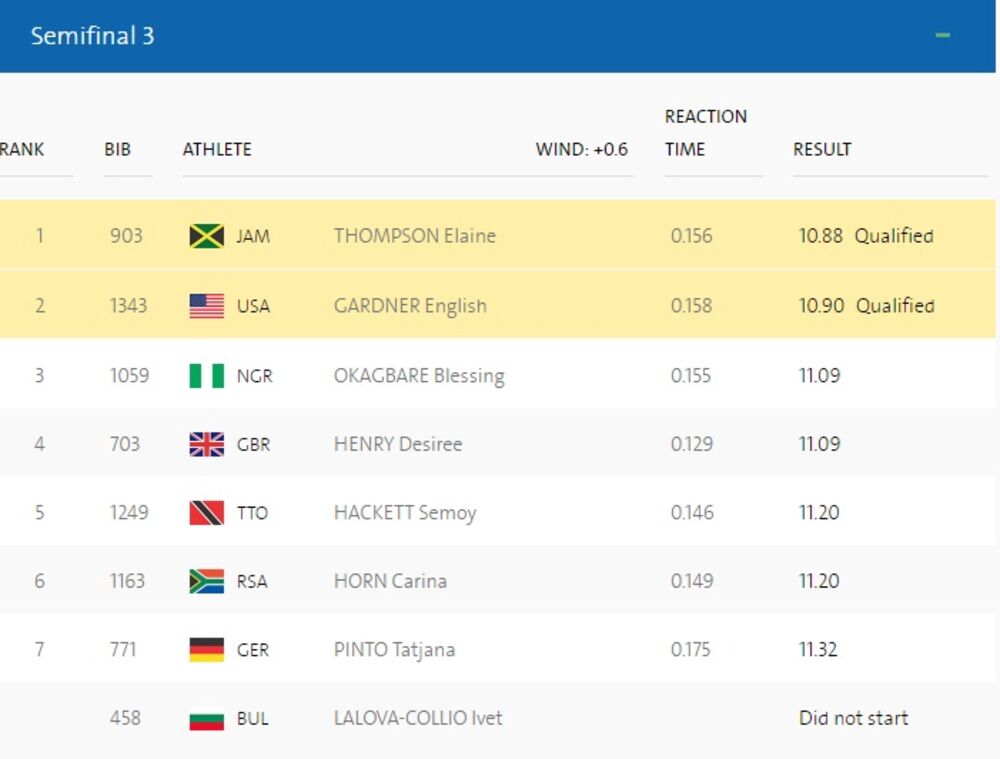Open GARDNER English athlete profile
The height and width of the screenshot is (759, 1000).
(410, 306)
